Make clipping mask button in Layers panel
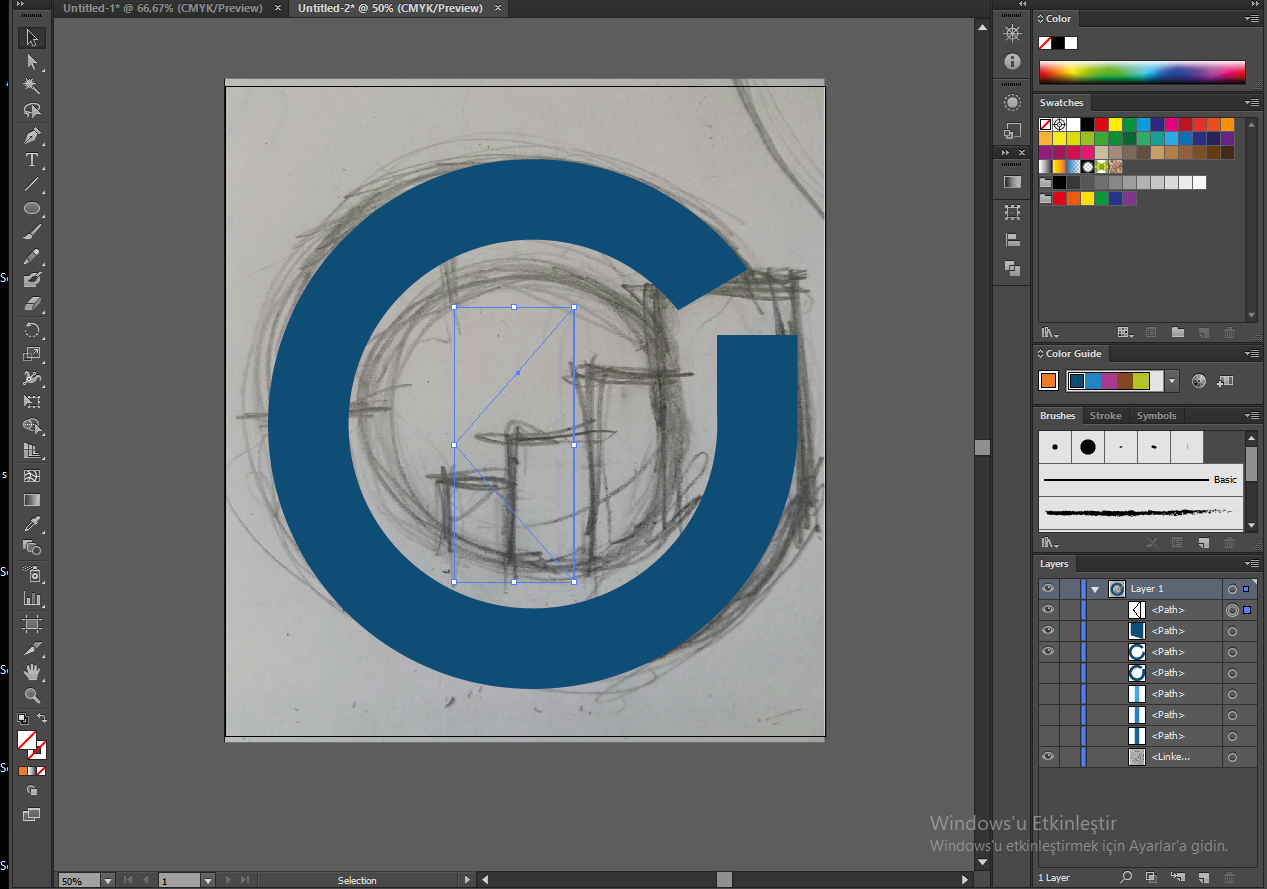The image size is (1267, 889). [1151, 877]
